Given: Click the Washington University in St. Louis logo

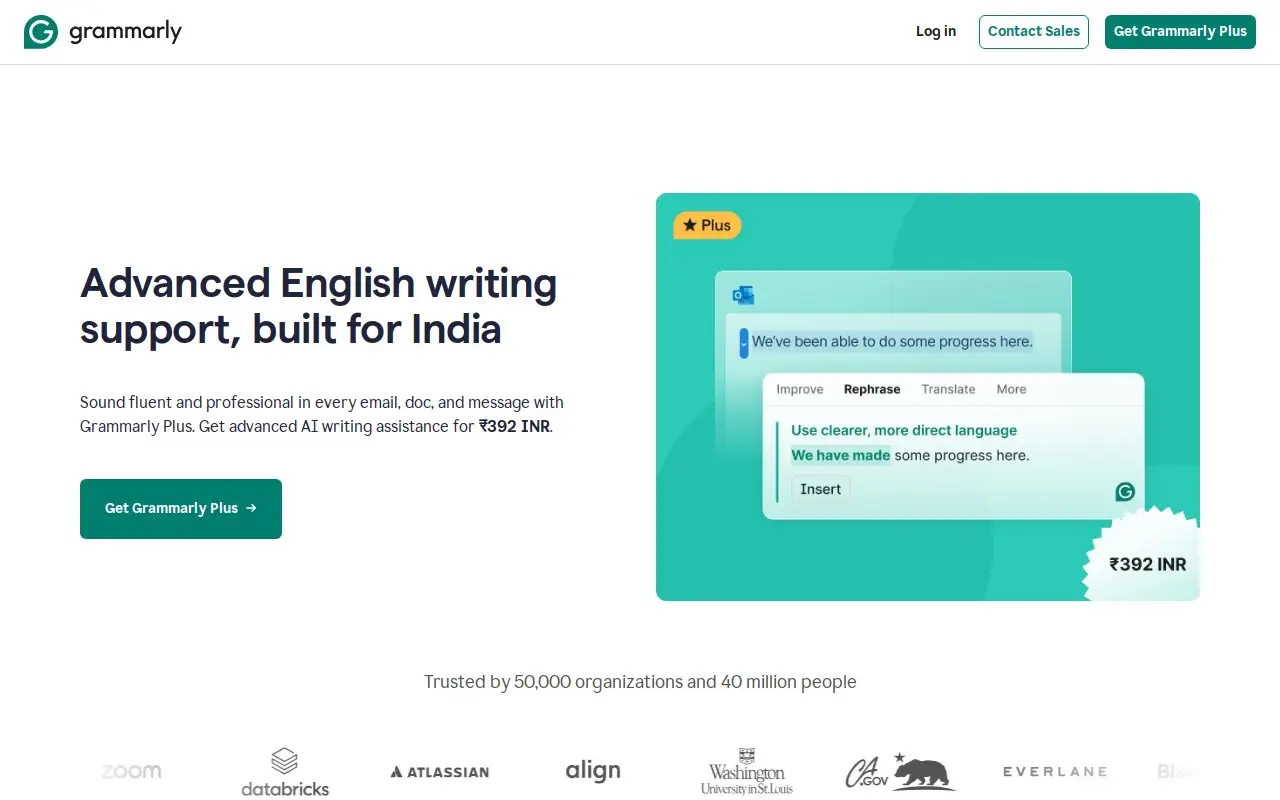Looking at the screenshot, I should coord(747,771).
